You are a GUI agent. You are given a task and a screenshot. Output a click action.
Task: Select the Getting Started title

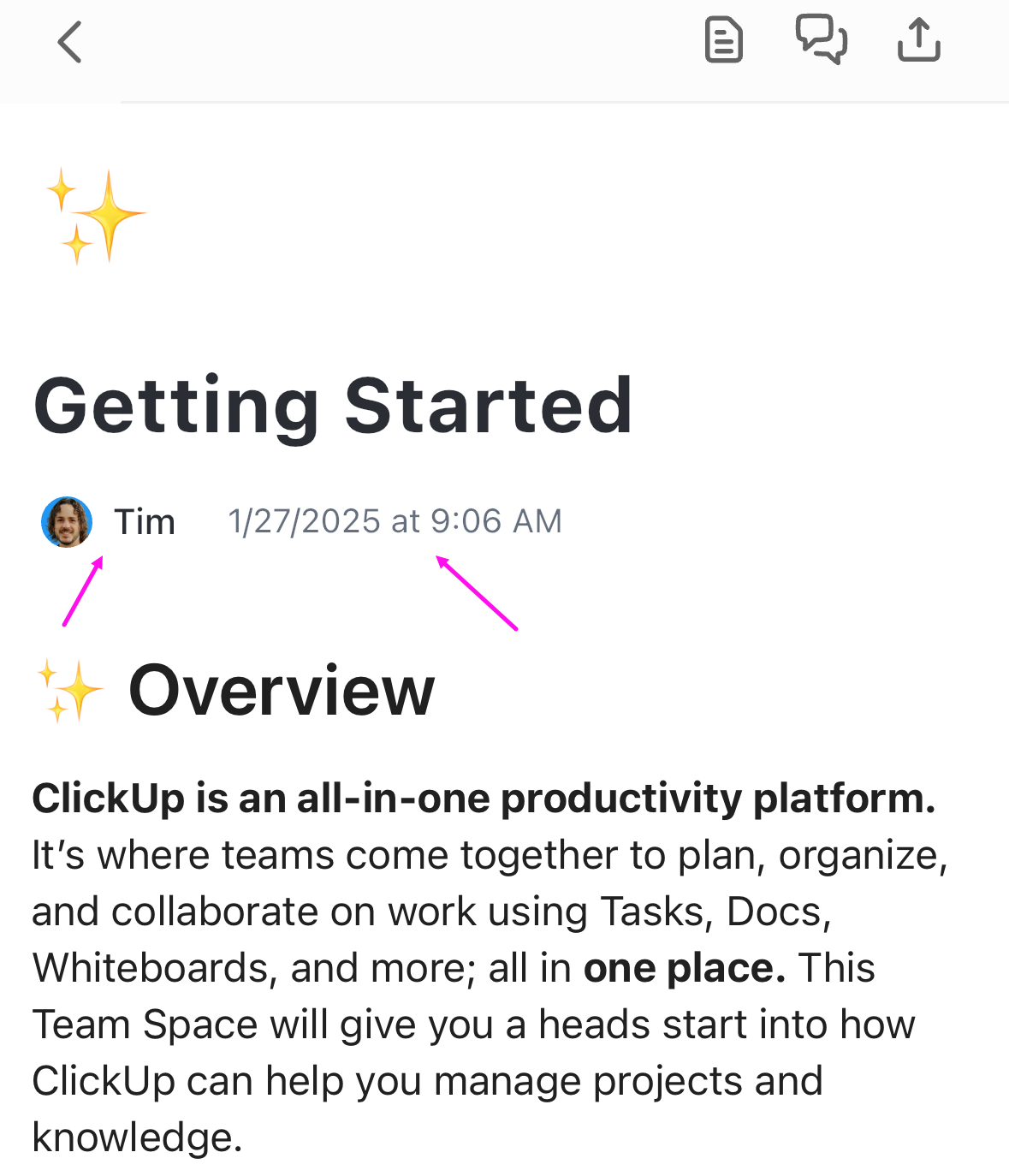[332, 408]
